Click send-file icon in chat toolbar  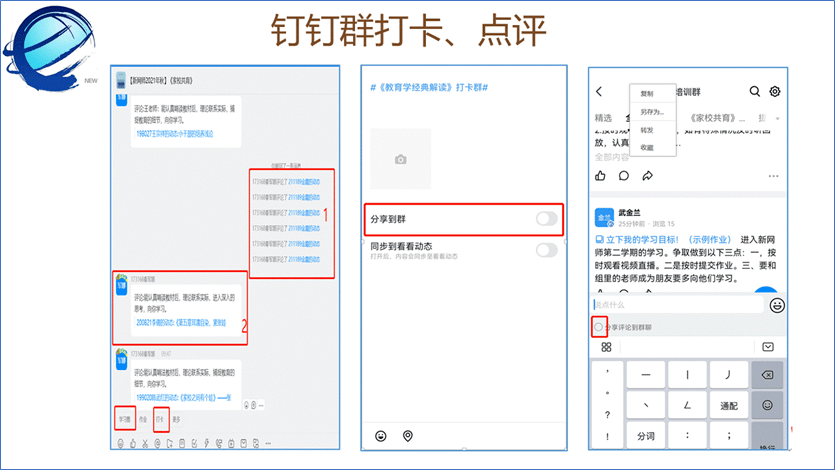coord(170,443)
